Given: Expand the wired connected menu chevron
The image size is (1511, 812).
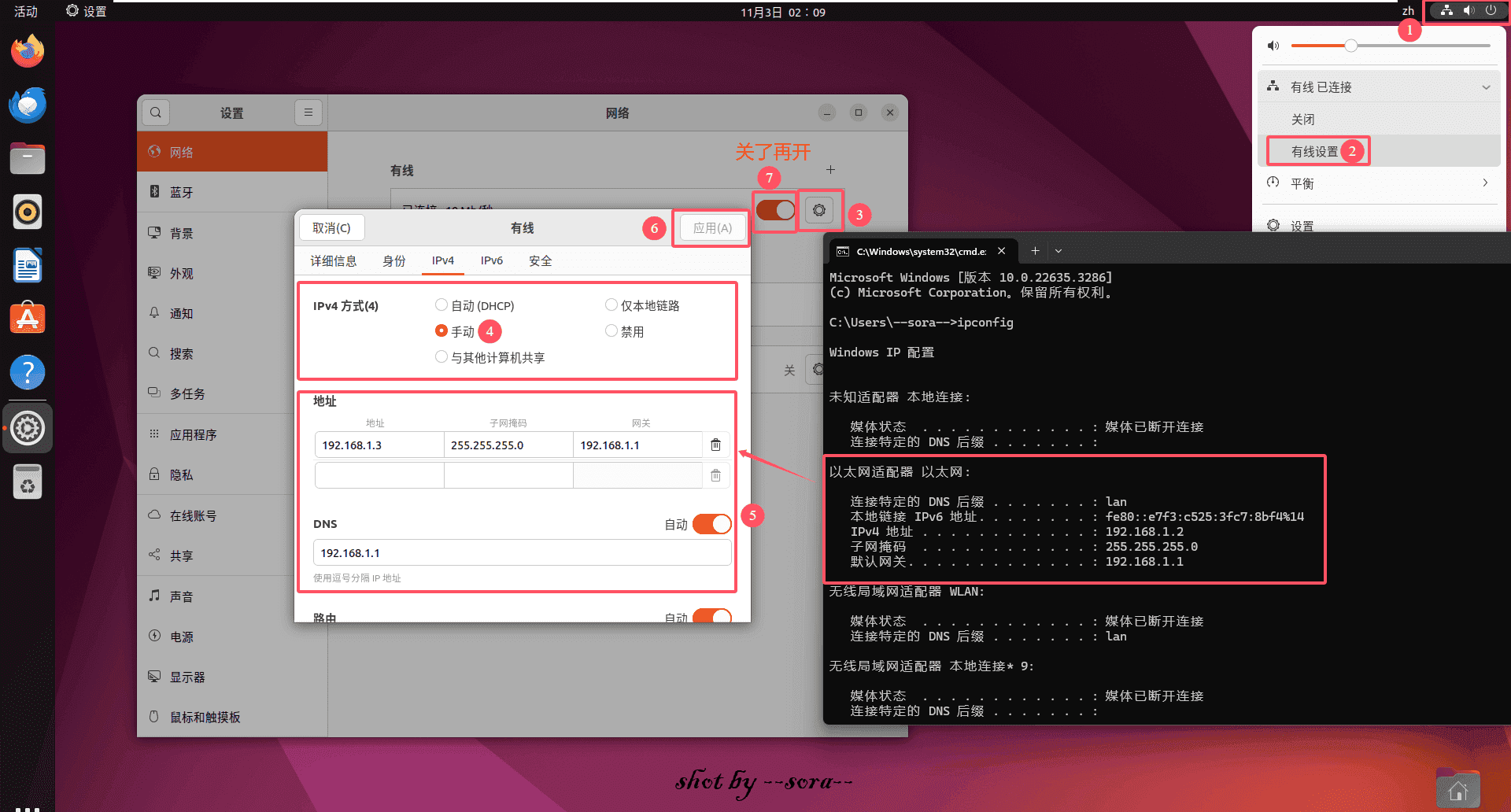Looking at the screenshot, I should [x=1486, y=87].
